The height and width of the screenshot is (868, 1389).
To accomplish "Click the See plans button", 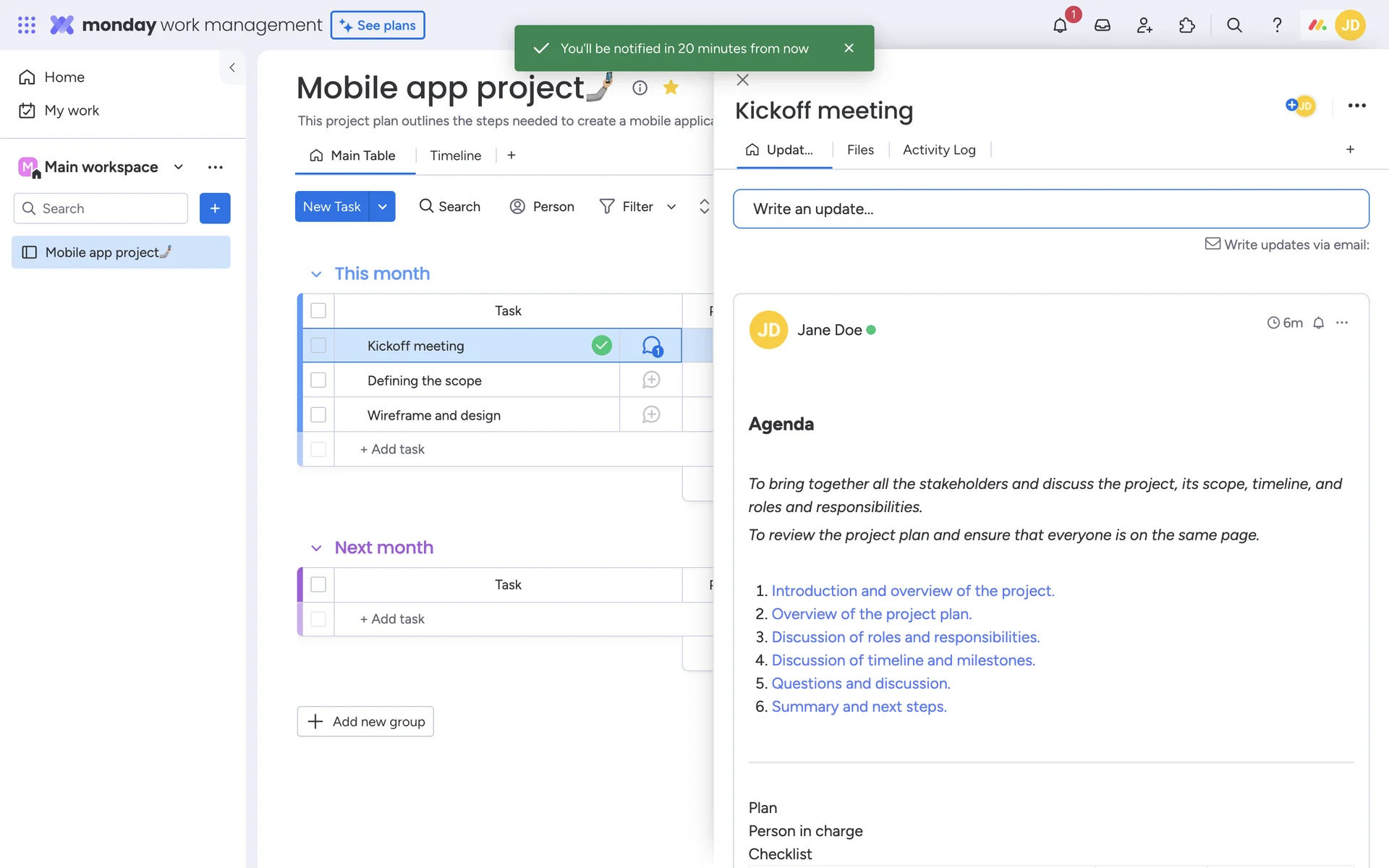I will click(378, 25).
